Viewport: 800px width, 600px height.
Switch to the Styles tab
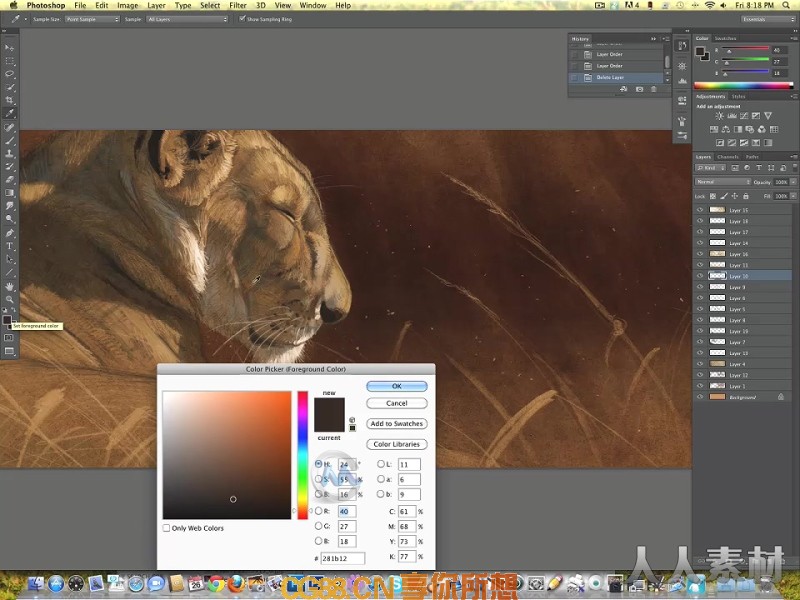pyautogui.click(x=738, y=96)
